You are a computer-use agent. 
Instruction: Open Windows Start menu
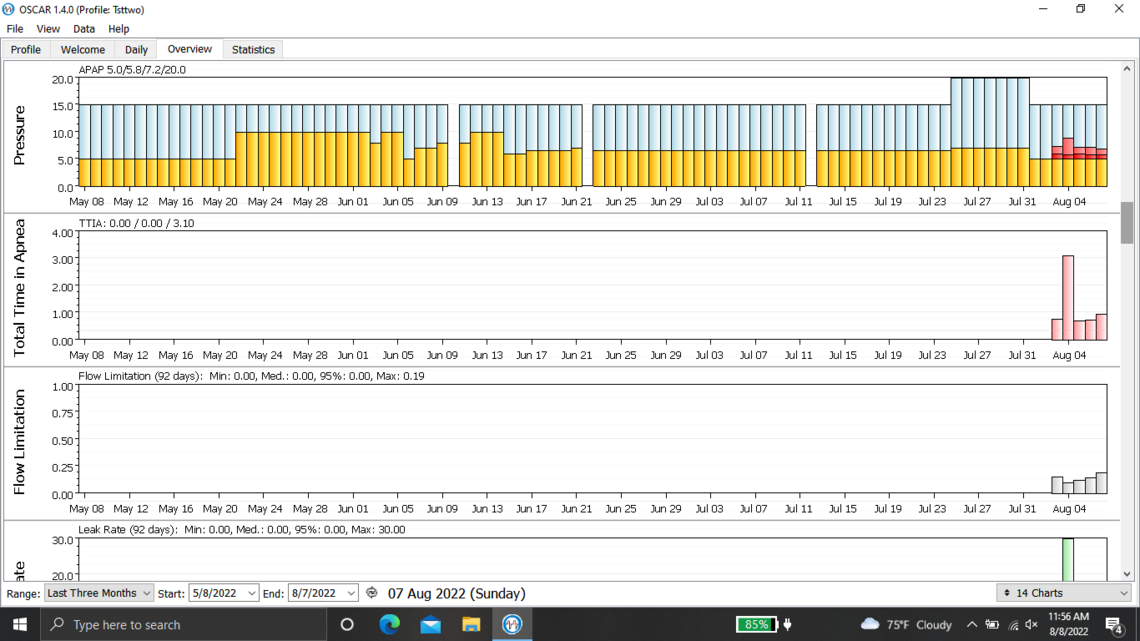[x=20, y=624]
